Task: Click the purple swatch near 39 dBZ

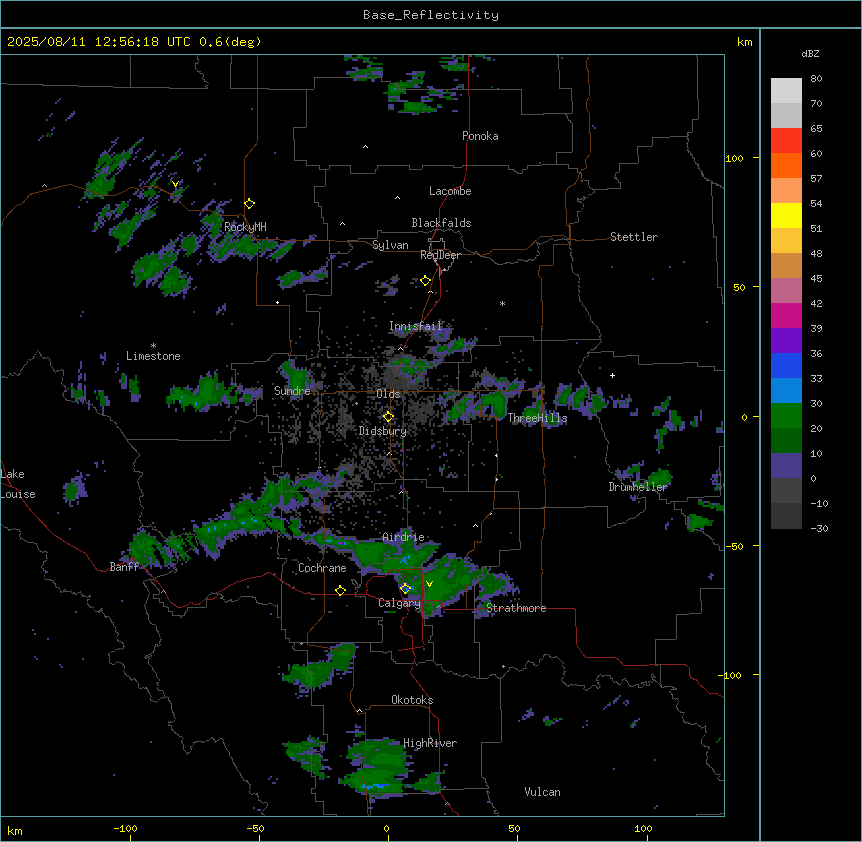Action: coord(786,340)
